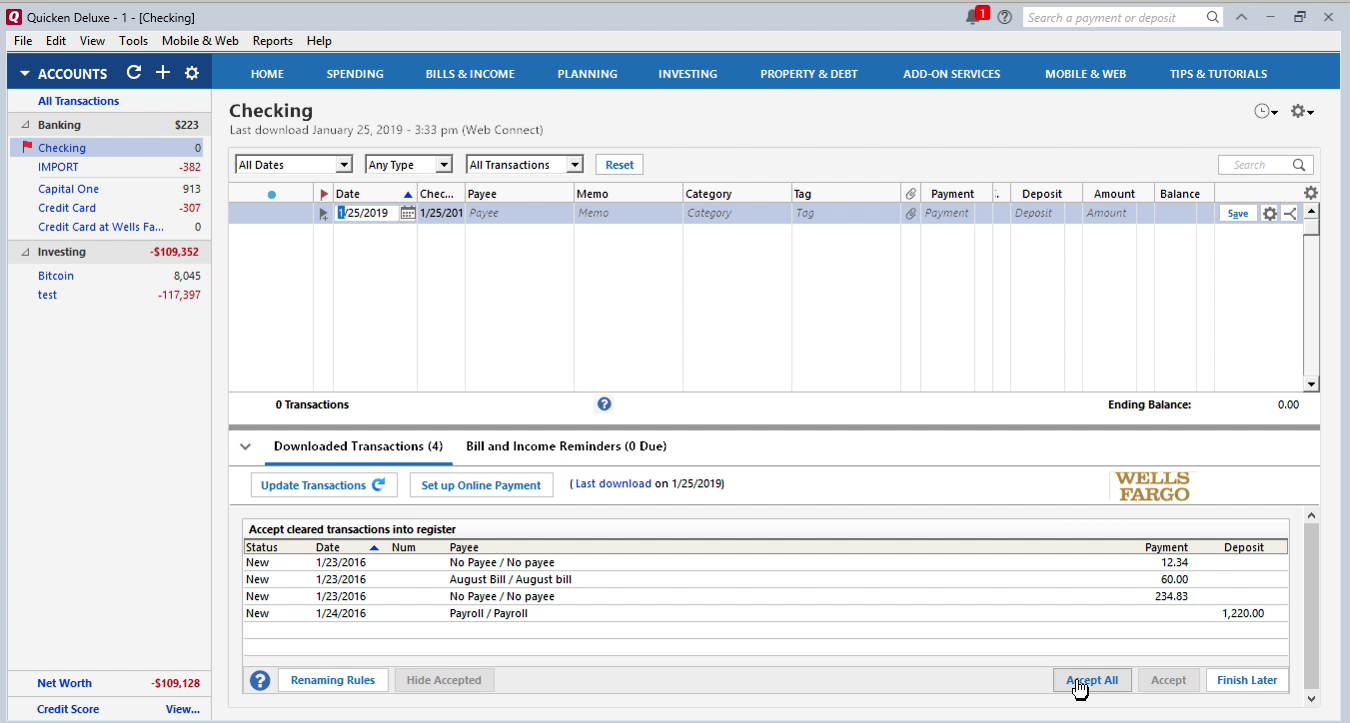1350x723 pixels.
Task: Open the help question mark in title bar
Action: pos(1005,17)
